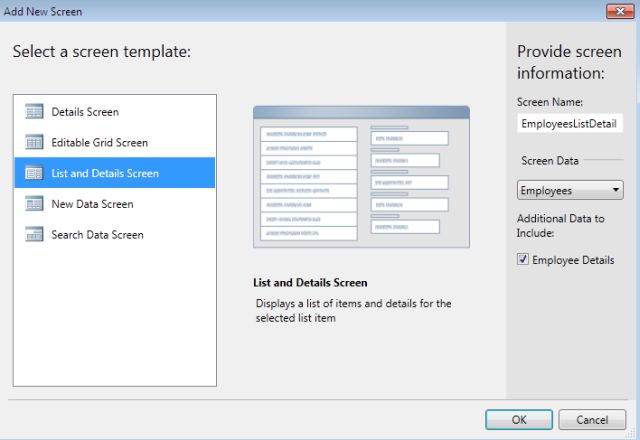The width and height of the screenshot is (640, 440).
Task: Open the Screen Data dropdown showing Employees
Action: pyautogui.click(x=570, y=190)
